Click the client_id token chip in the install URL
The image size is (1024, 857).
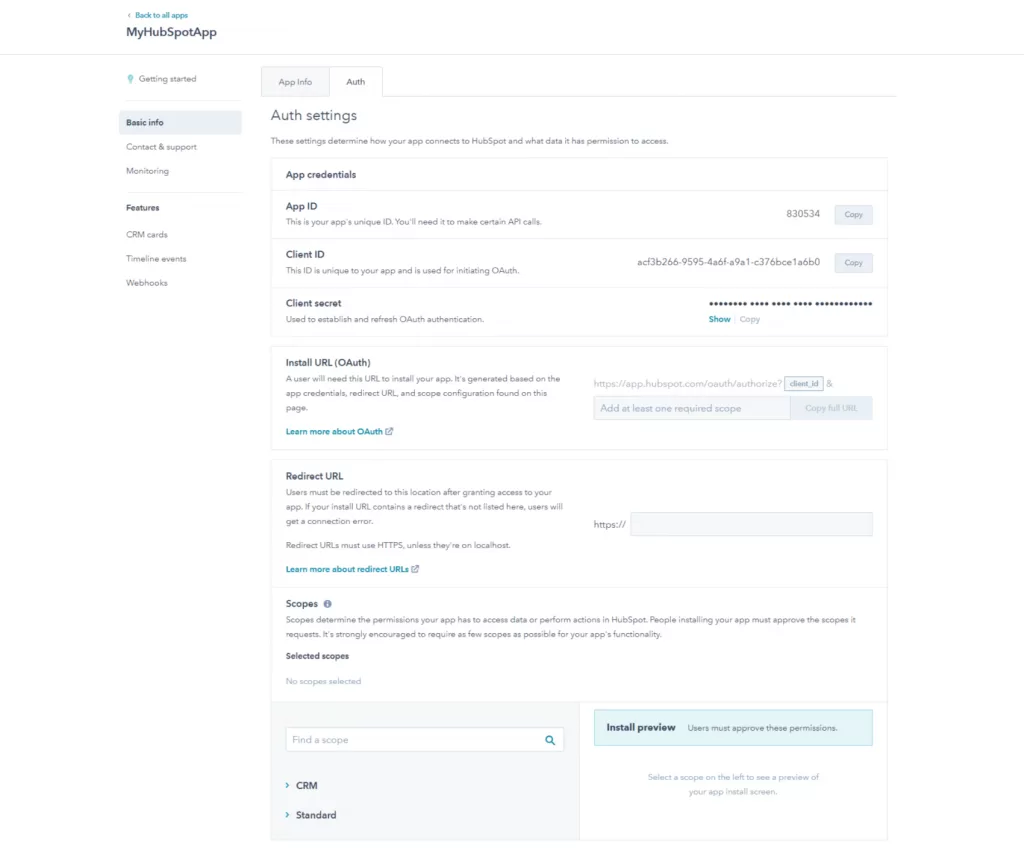804,383
